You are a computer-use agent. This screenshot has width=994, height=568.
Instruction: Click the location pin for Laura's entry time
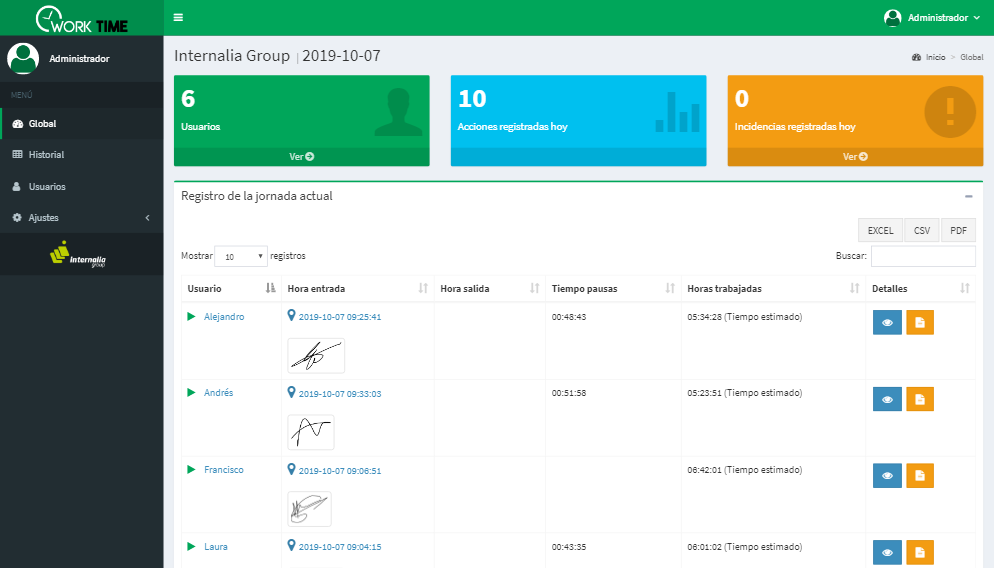[292, 545]
